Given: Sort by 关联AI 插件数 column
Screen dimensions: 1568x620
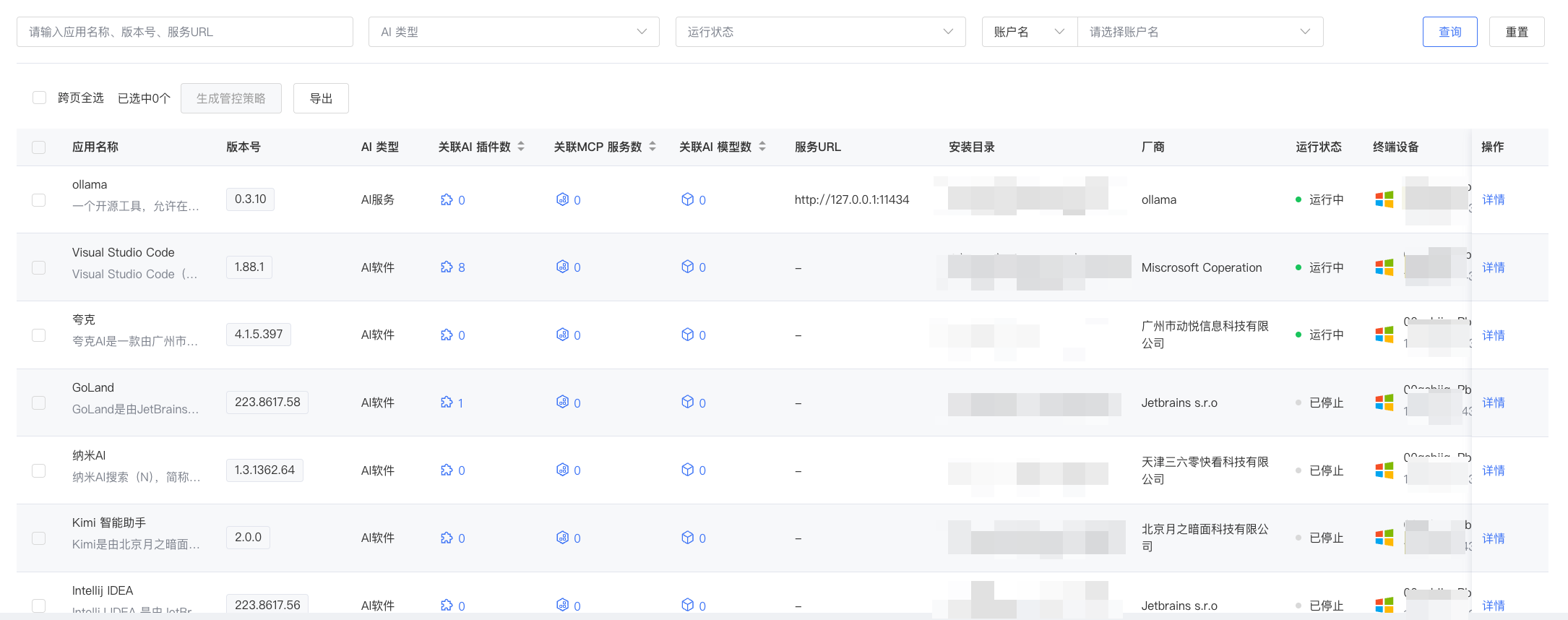Looking at the screenshot, I should click(x=521, y=147).
